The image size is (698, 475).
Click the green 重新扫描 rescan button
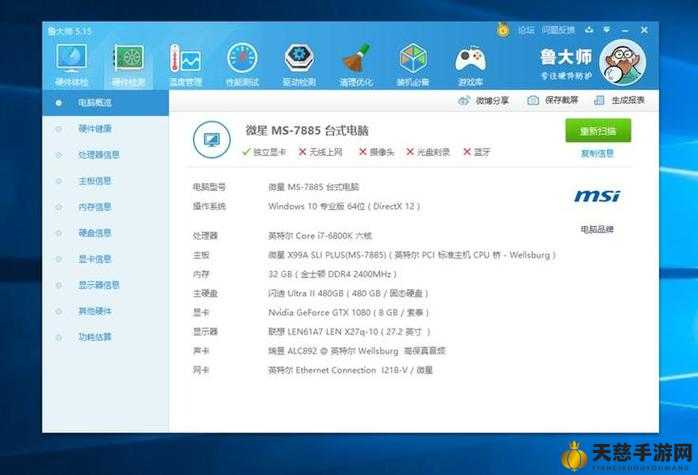click(x=598, y=130)
